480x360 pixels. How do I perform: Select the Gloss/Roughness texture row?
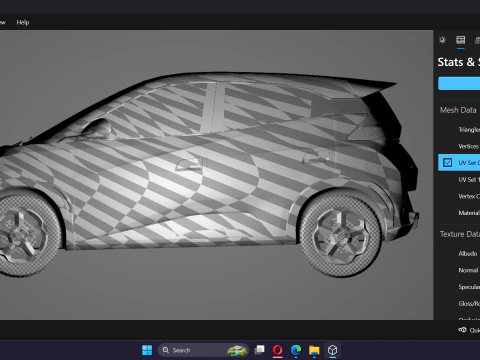(x=459, y=304)
